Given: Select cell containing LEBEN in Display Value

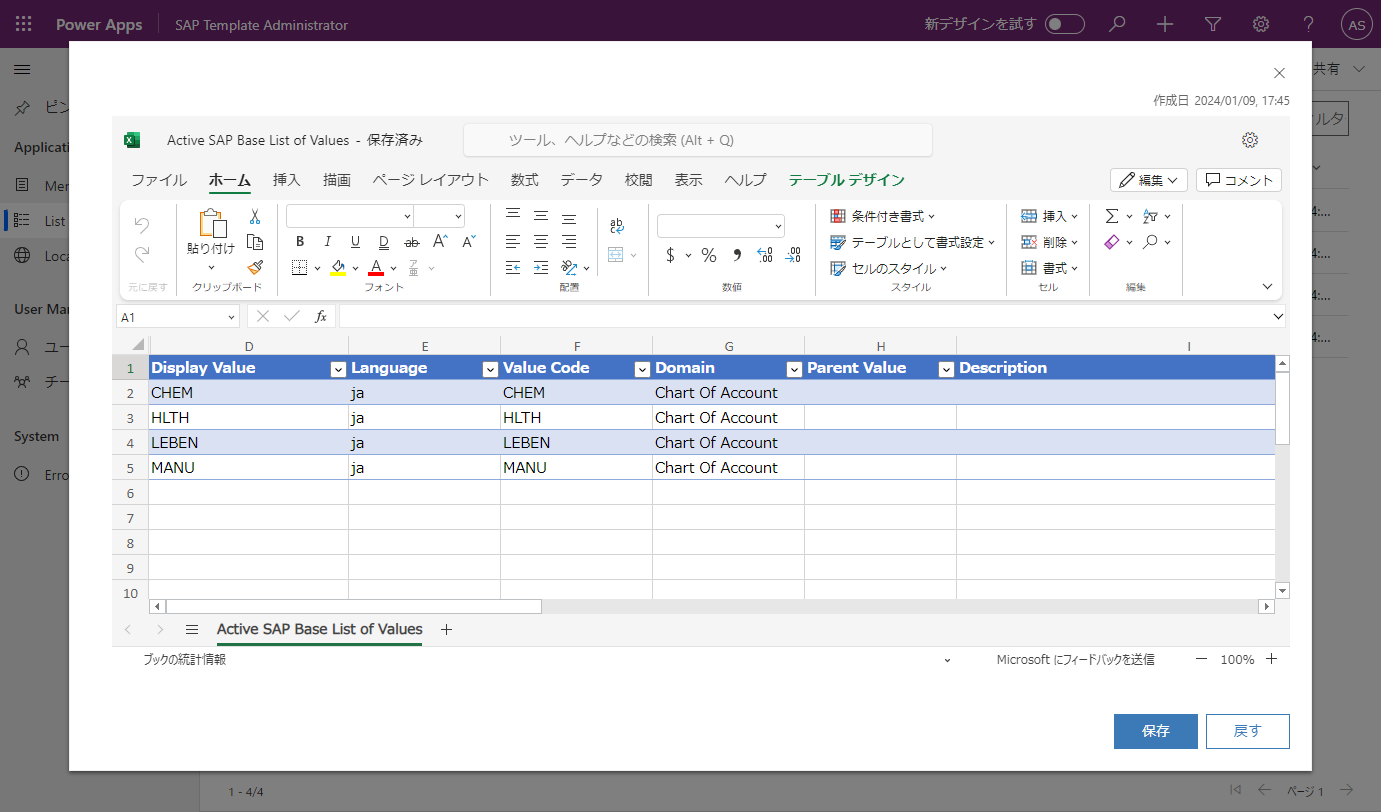Looking at the screenshot, I should coord(248,443).
